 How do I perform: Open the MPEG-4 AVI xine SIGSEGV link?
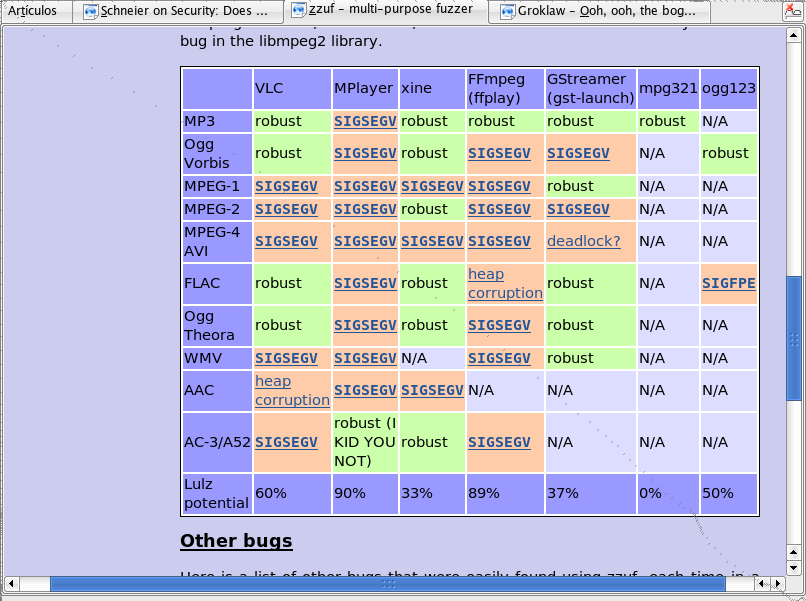point(432,241)
